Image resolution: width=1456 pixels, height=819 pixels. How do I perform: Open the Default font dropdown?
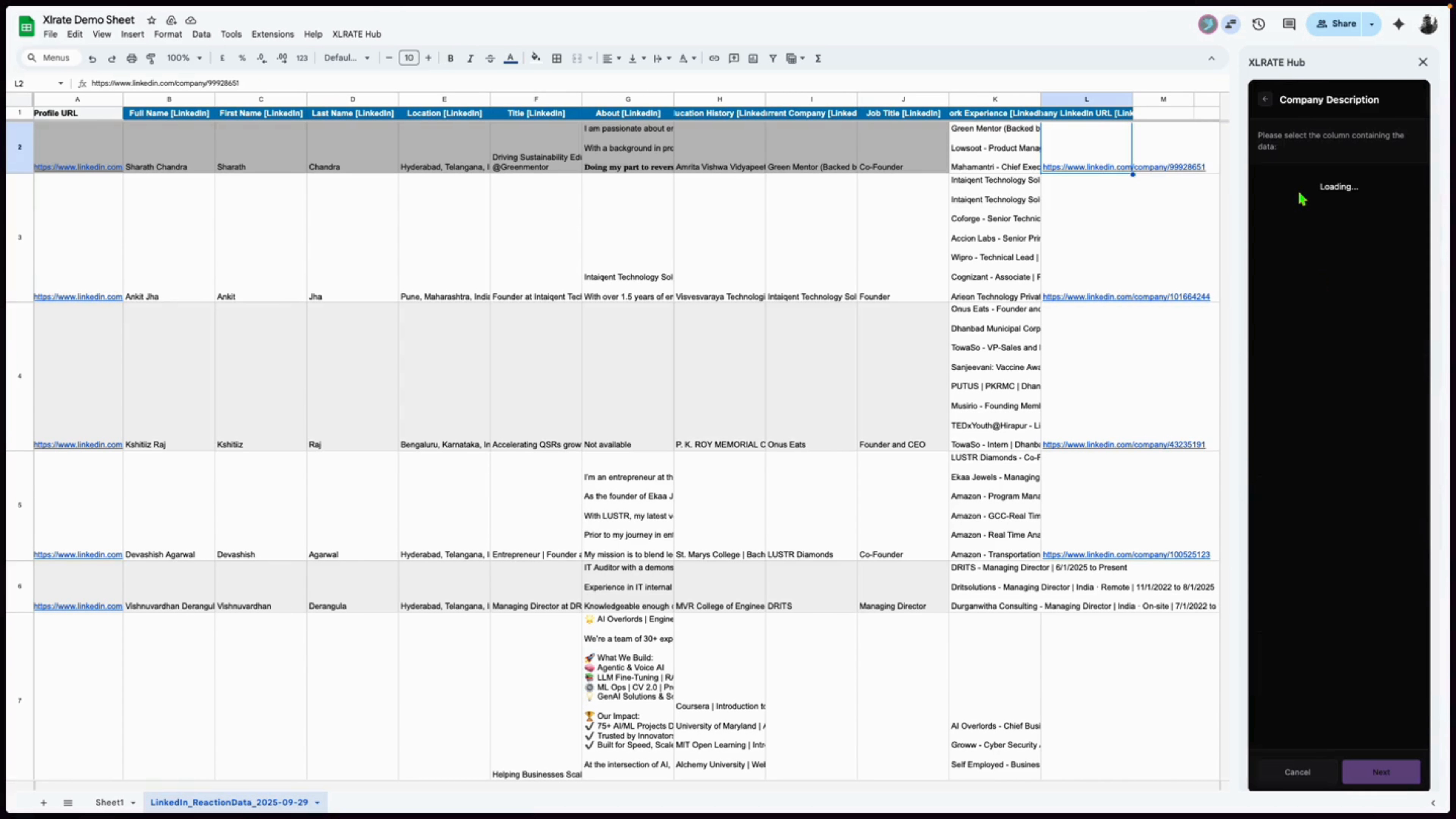(x=347, y=58)
